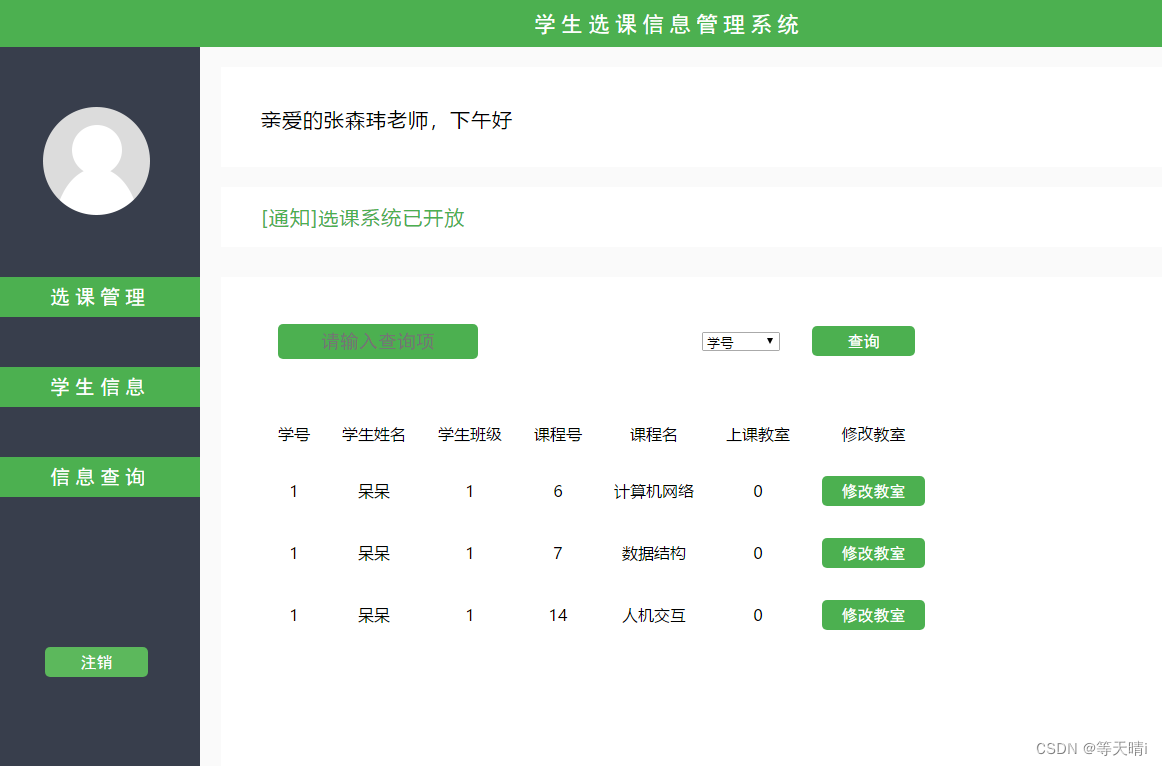Click the 注销 logout button
This screenshot has width=1162, height=766.
coord(96,661)
